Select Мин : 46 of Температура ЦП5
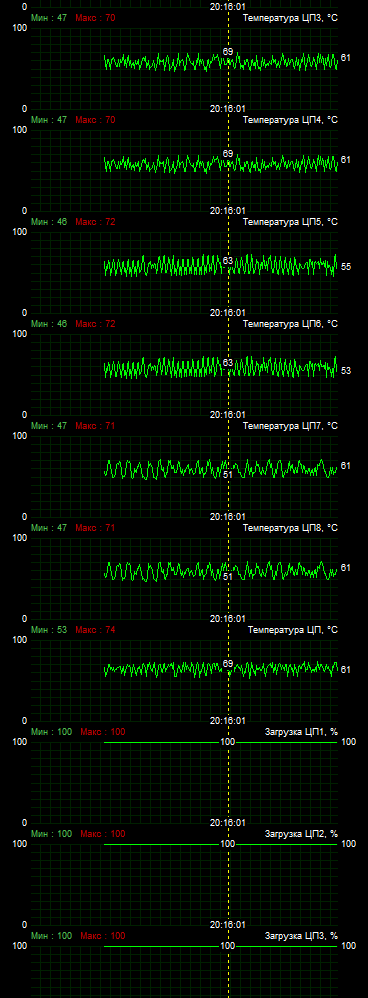Image resolution: width=368 pixels, height=998 pixels. [x=49, y=221]
